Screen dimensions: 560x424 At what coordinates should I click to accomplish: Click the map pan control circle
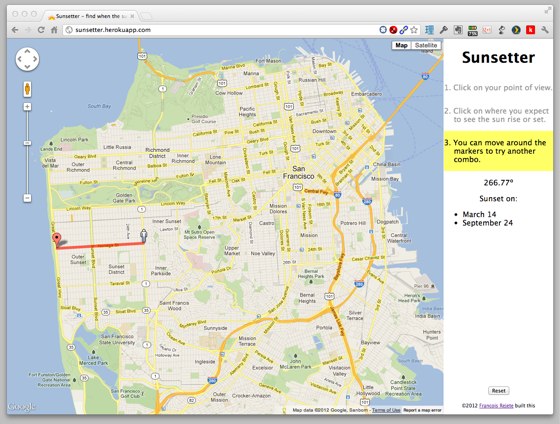tap(27, 59)
